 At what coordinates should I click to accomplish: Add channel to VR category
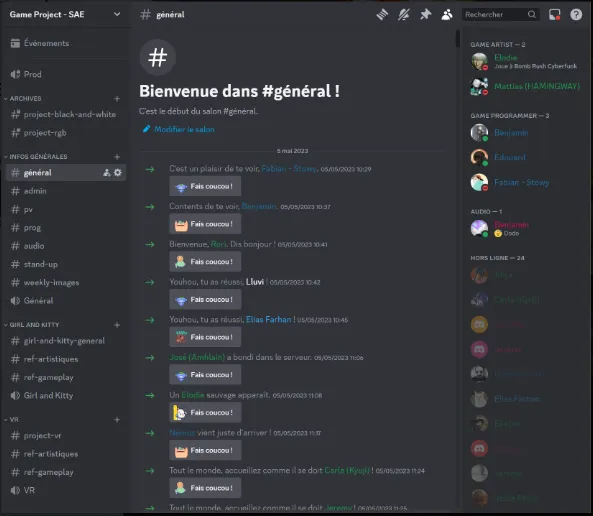click(x=117, y=420)
